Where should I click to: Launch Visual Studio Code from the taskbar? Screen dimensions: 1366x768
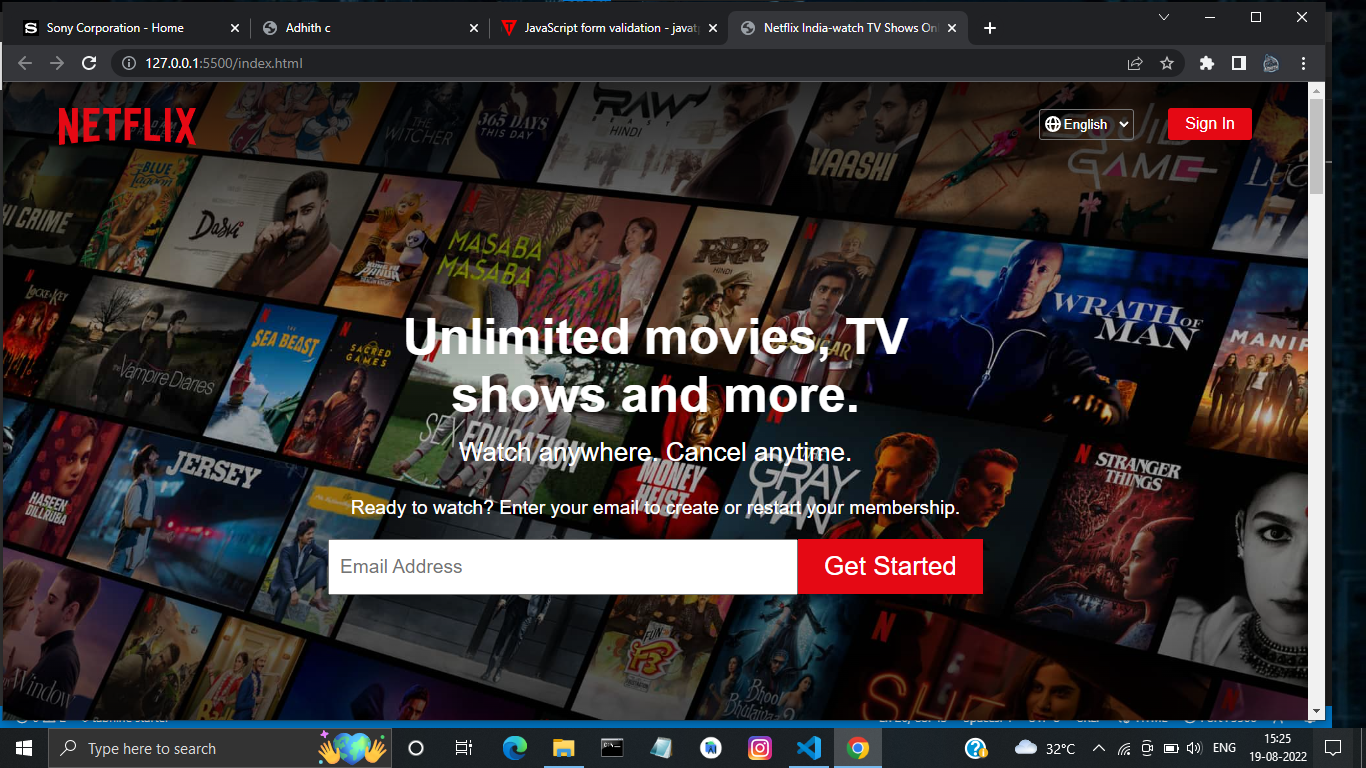pyautogui.click(x=809, y=748)
